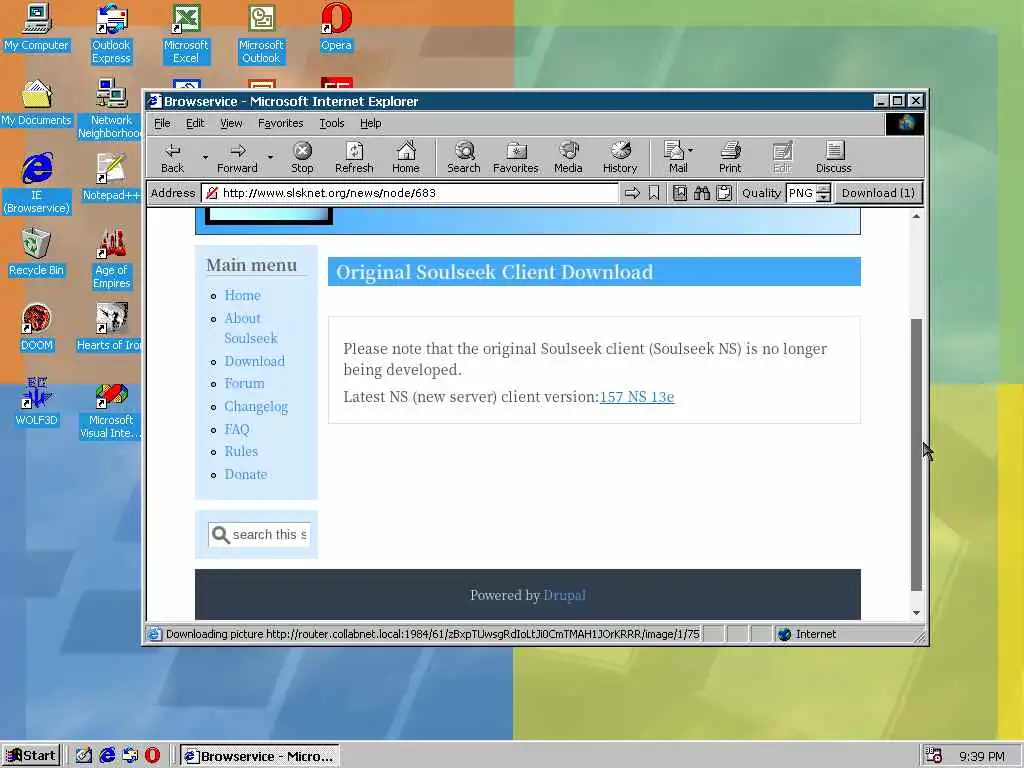The width and height of the screenshot is (1024, 768).
Task: Click the book icon next to bookmark icon
Action: pos(680,193)
